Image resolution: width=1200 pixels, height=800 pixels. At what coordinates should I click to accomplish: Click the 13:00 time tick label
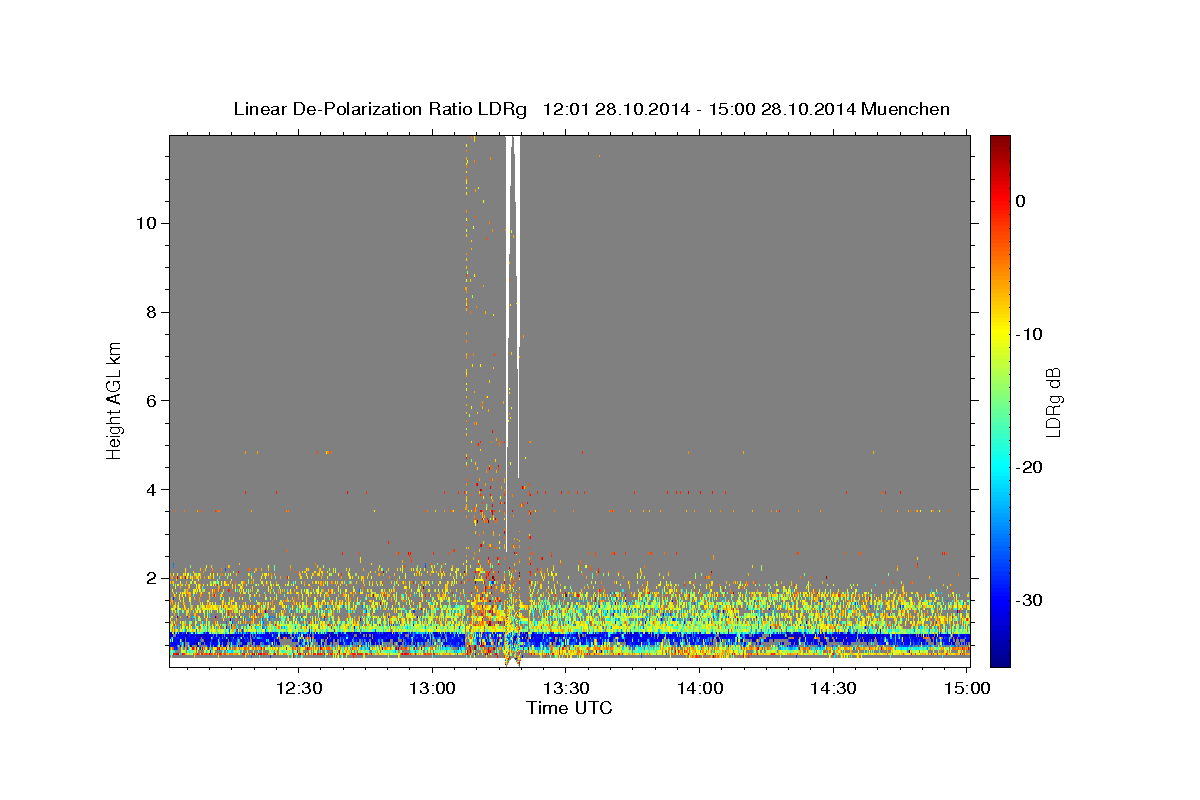[x=432, y=688]
